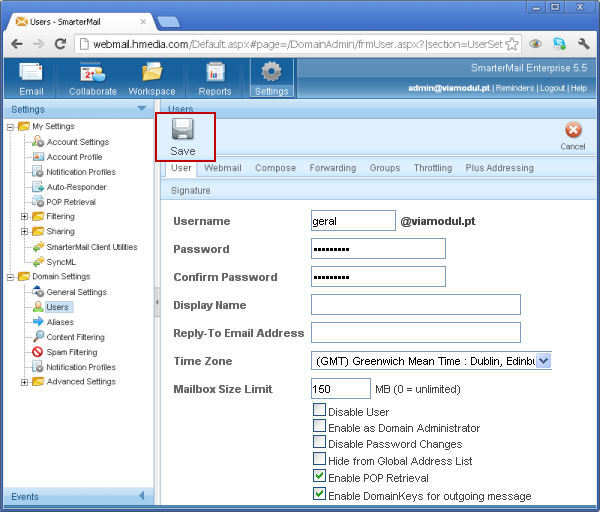Open SmarterMail Client Utilities
600x512 pixels.
tap(92, 247)
